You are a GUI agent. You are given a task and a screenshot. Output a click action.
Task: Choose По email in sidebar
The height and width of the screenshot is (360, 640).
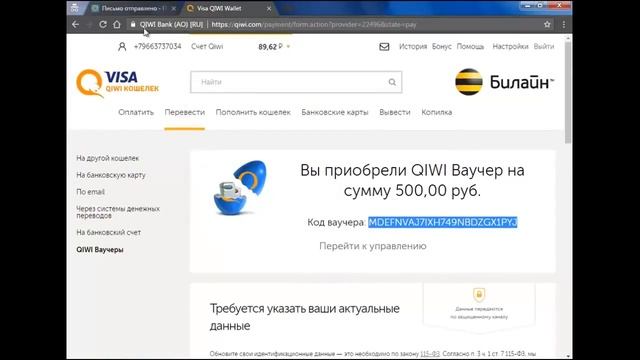pos(90,192)
